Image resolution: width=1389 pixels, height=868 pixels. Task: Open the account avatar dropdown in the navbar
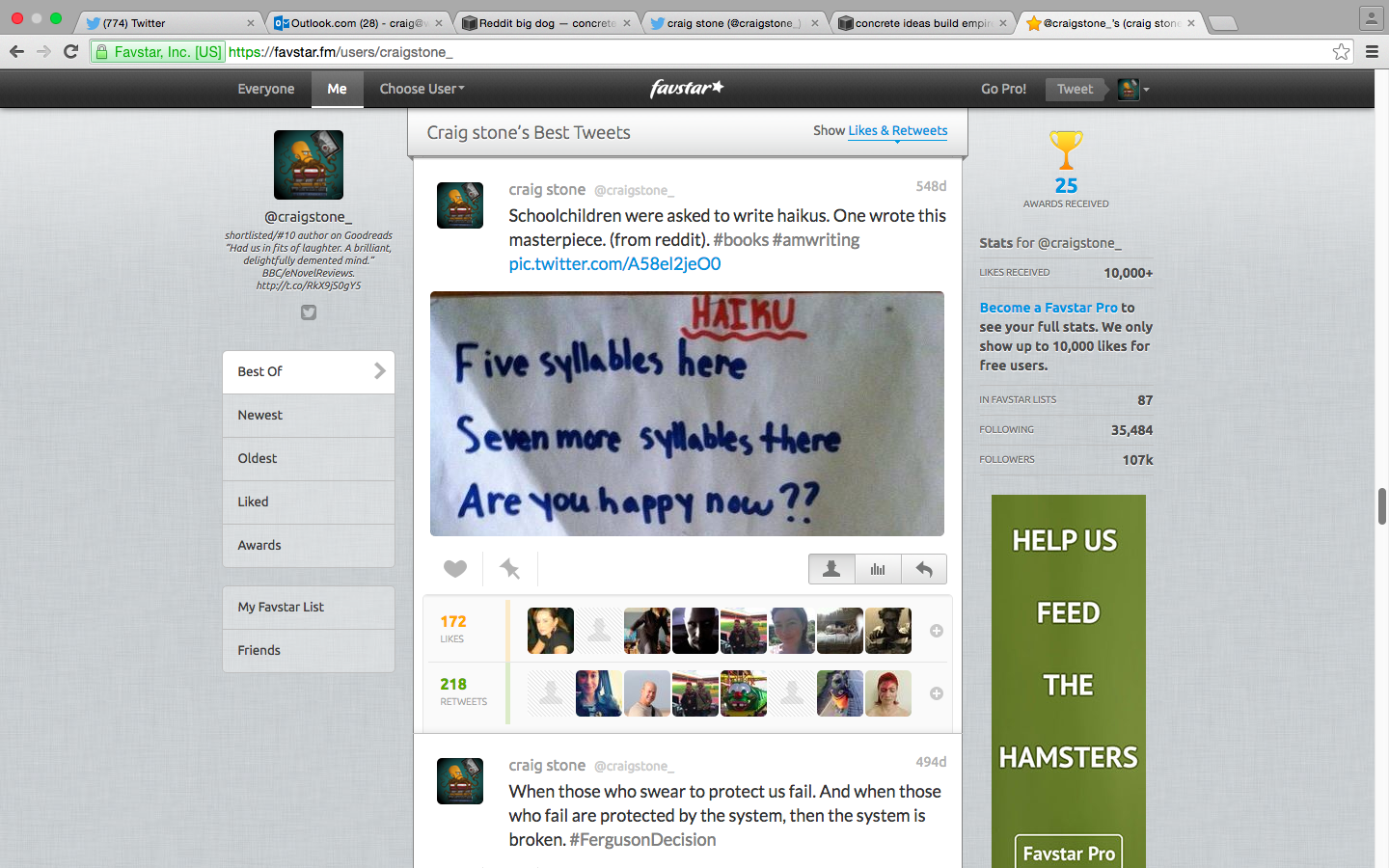1133,89
